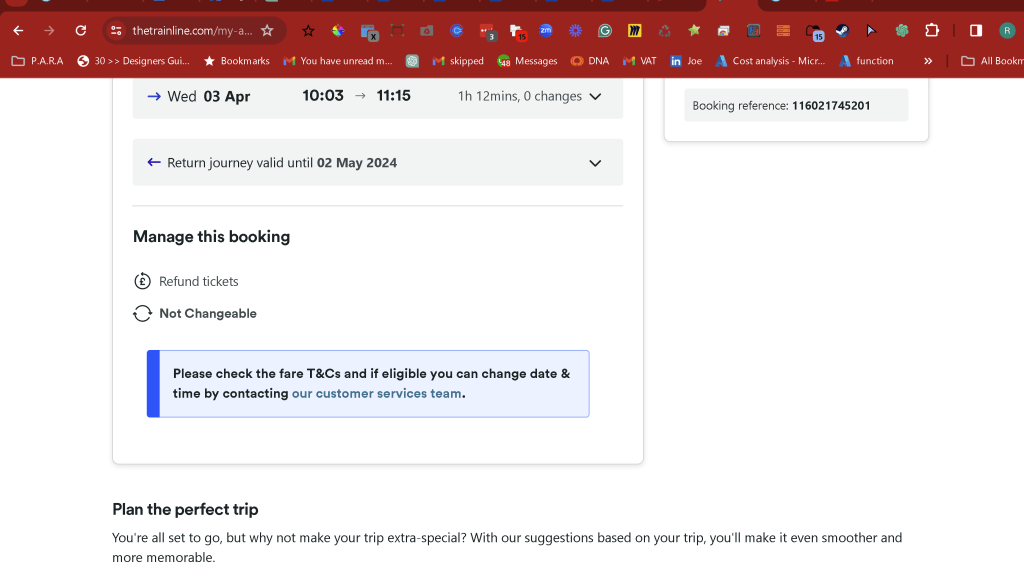Open the Miro extension icon
This screenshot has width=1024, height=584.
[x=635, y=31]
